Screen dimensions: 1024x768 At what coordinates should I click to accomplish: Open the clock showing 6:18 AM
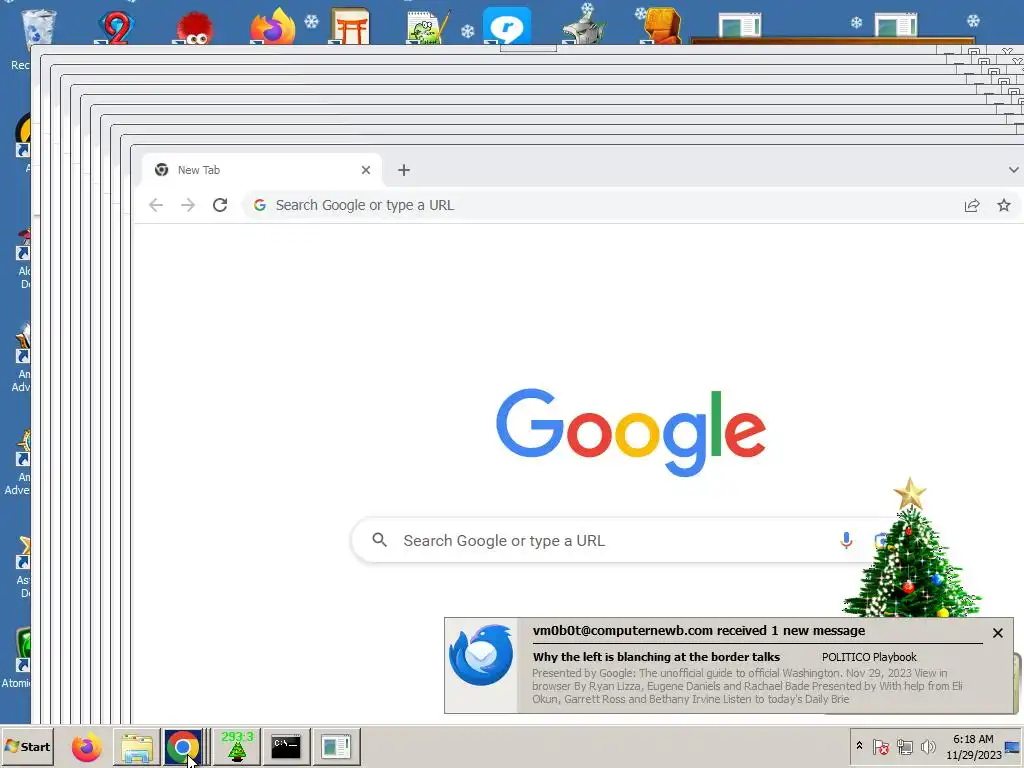point(973,746)
